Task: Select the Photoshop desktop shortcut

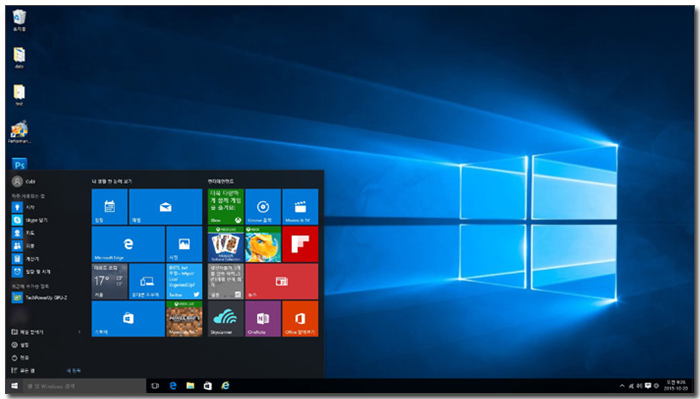Action: (19, 164)
